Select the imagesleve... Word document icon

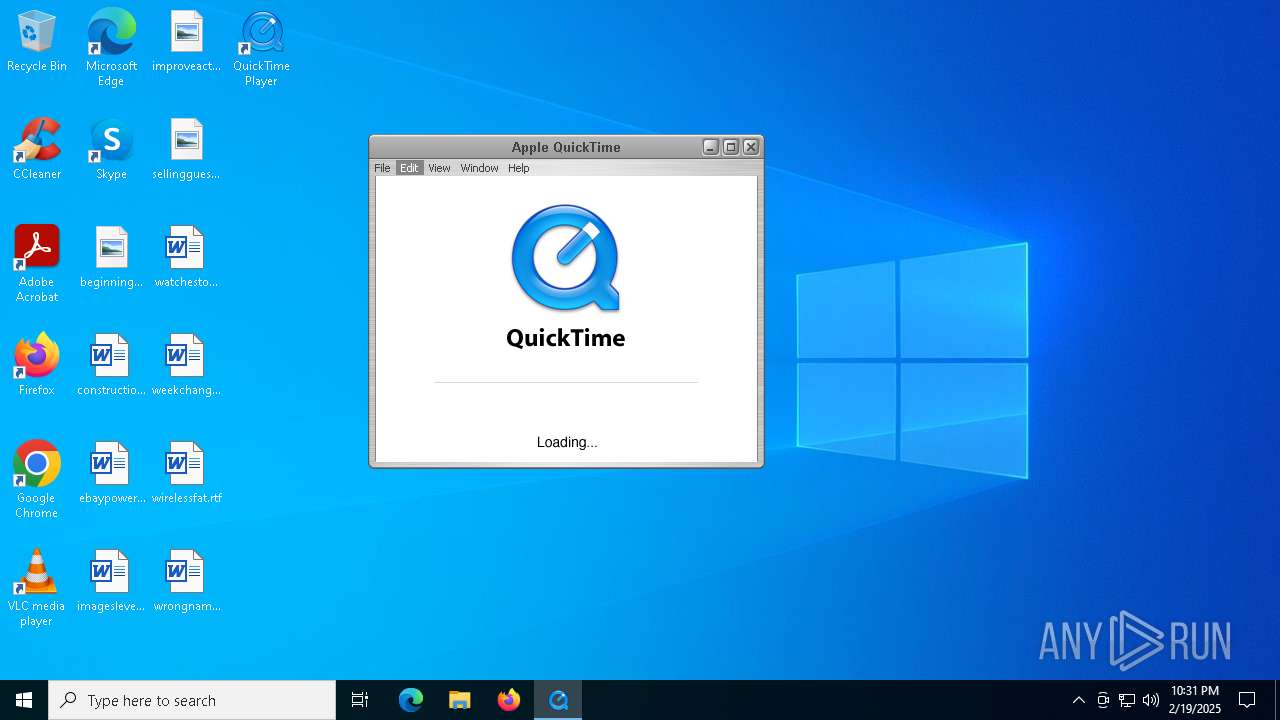pos(111,582)
